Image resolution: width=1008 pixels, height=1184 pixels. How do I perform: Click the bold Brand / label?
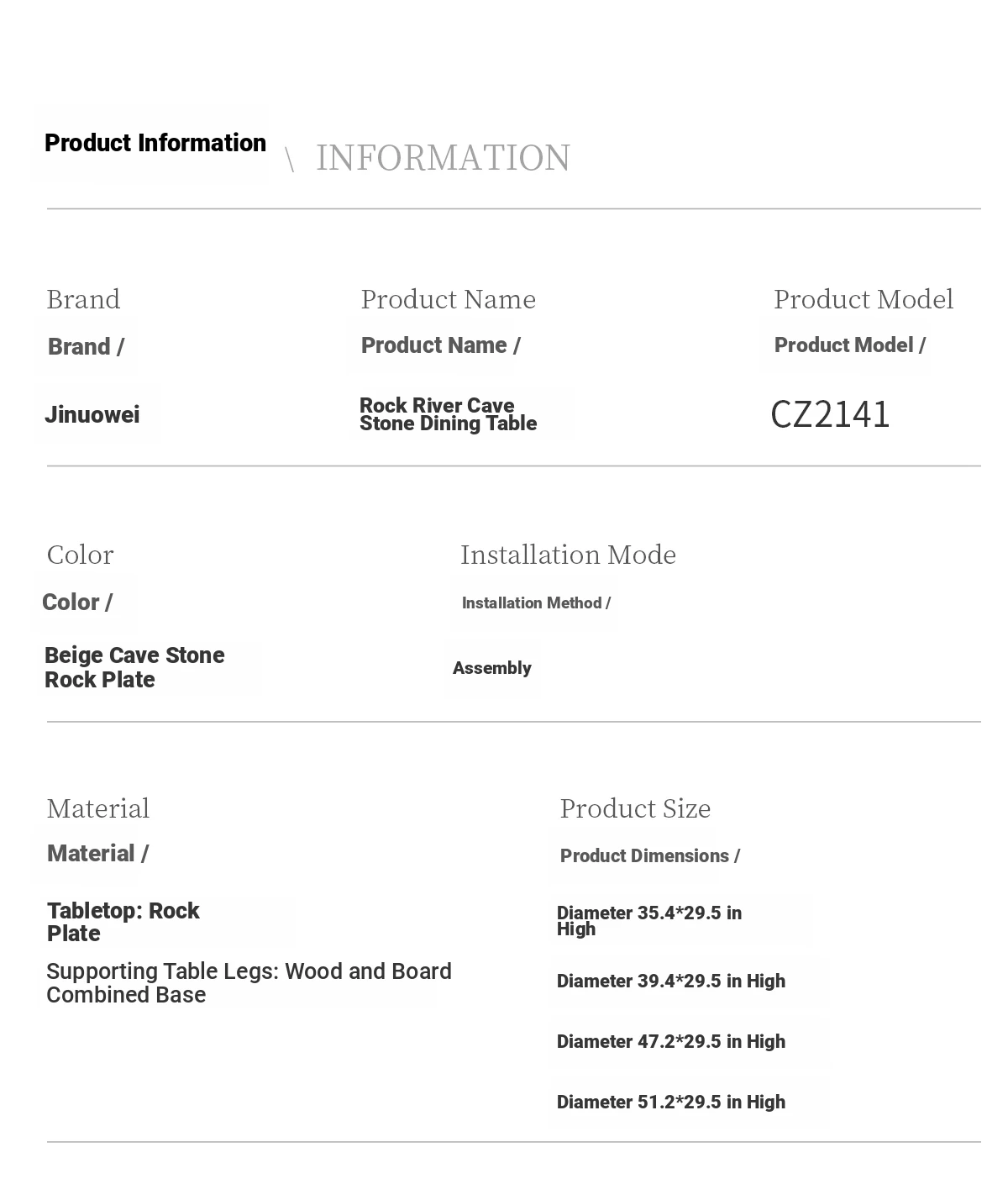tap(86, 346)
